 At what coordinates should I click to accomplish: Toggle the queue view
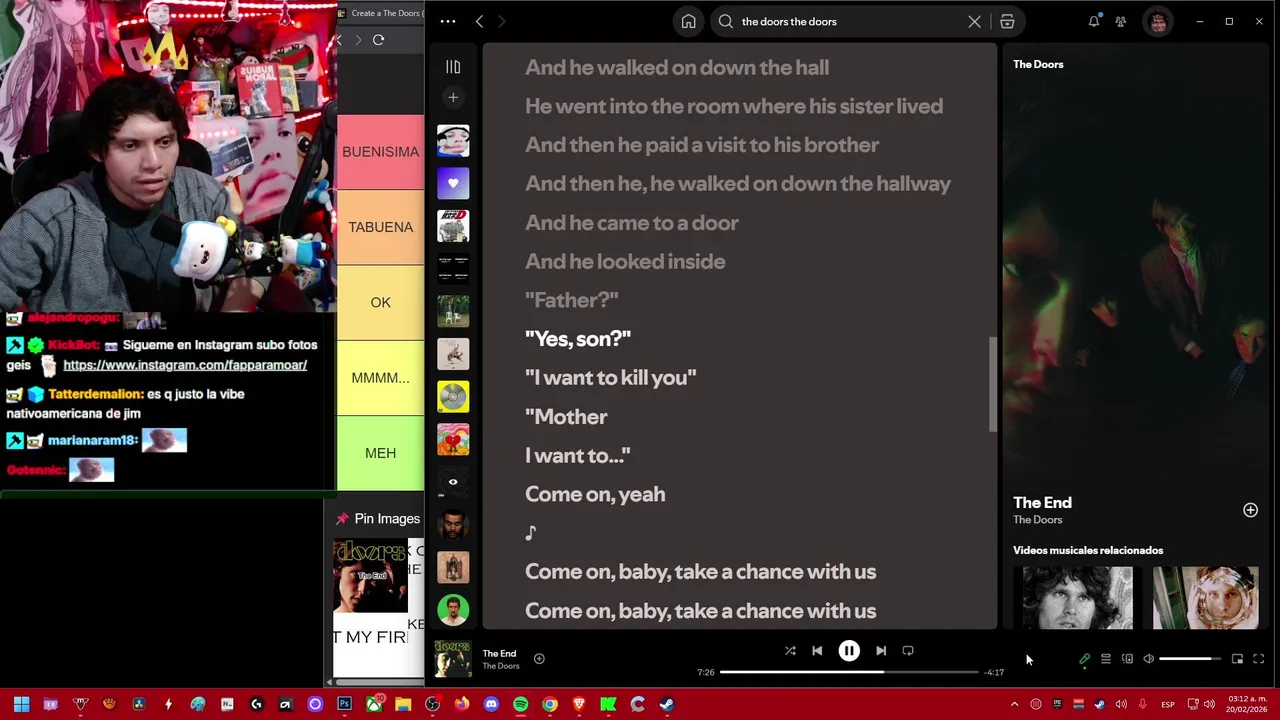[1106, 659]
